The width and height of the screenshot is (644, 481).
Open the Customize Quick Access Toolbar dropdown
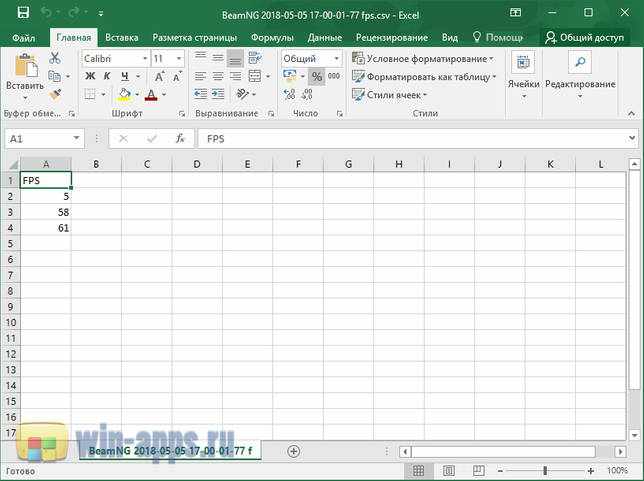(x=101, y=14)
